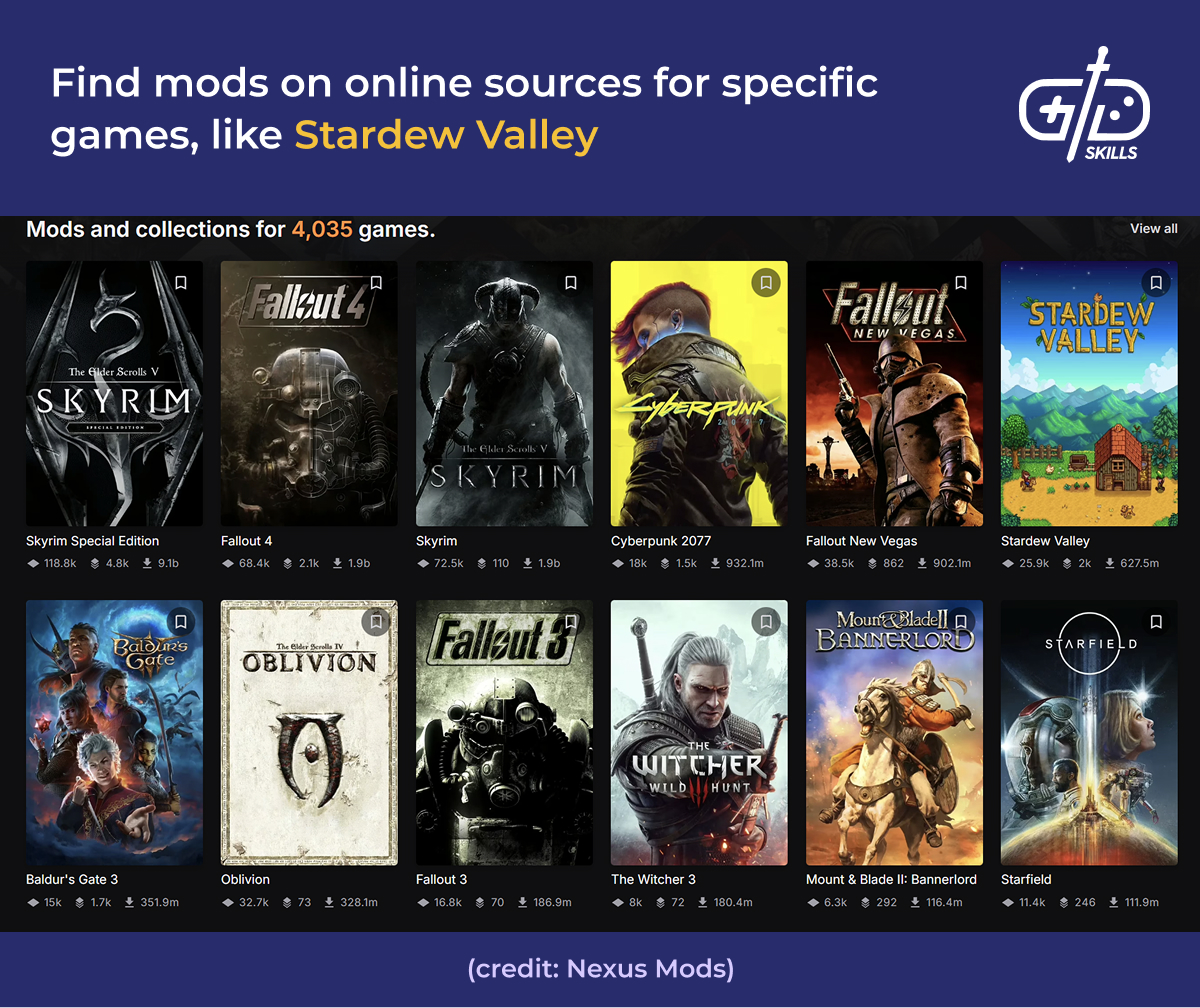The image size is (1200, 1008).
Task: Click the bookmark icon on Cyberpunk 2077
Action: click(765, 283)
